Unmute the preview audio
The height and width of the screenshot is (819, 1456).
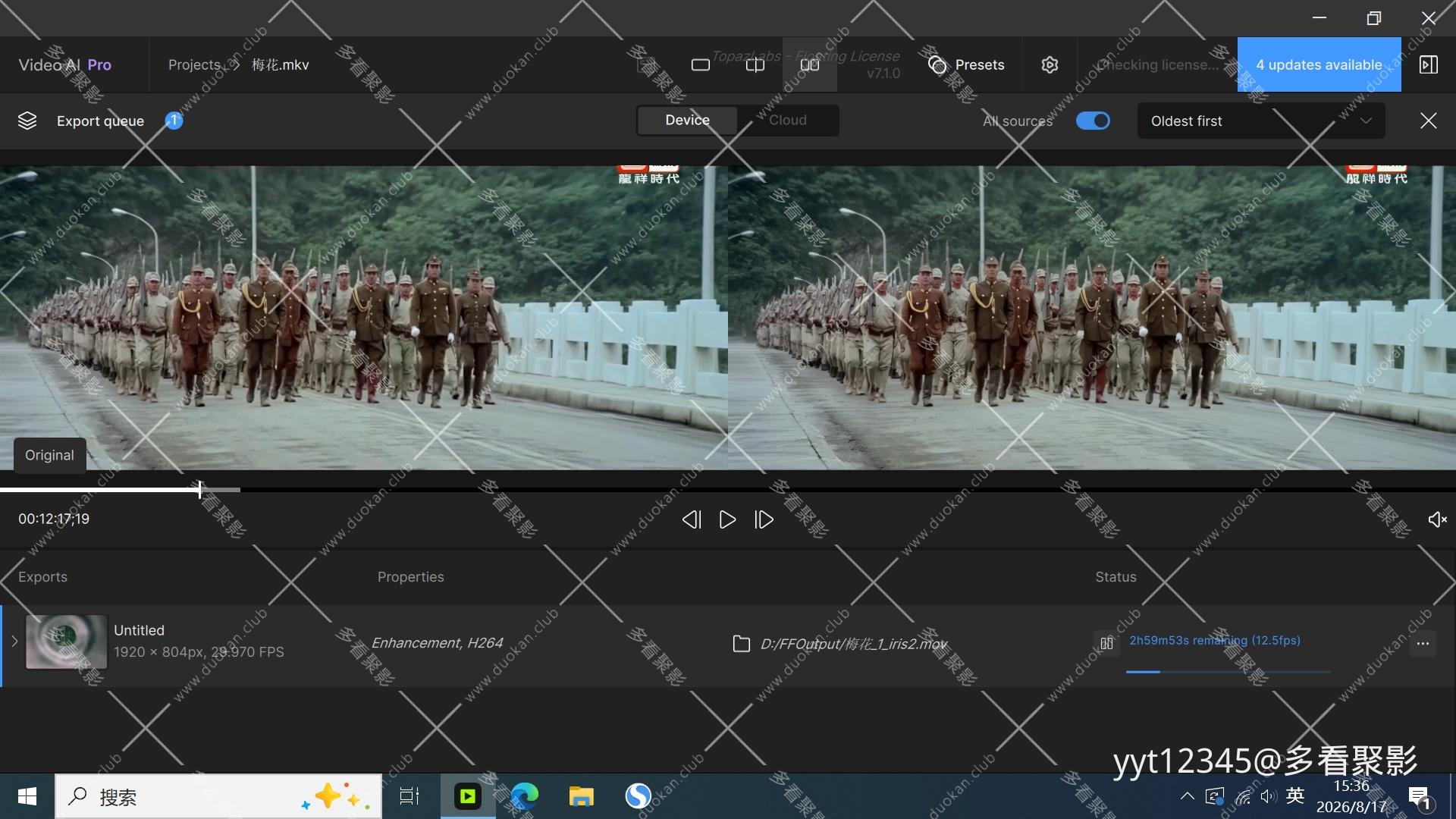click(1437, 519)
